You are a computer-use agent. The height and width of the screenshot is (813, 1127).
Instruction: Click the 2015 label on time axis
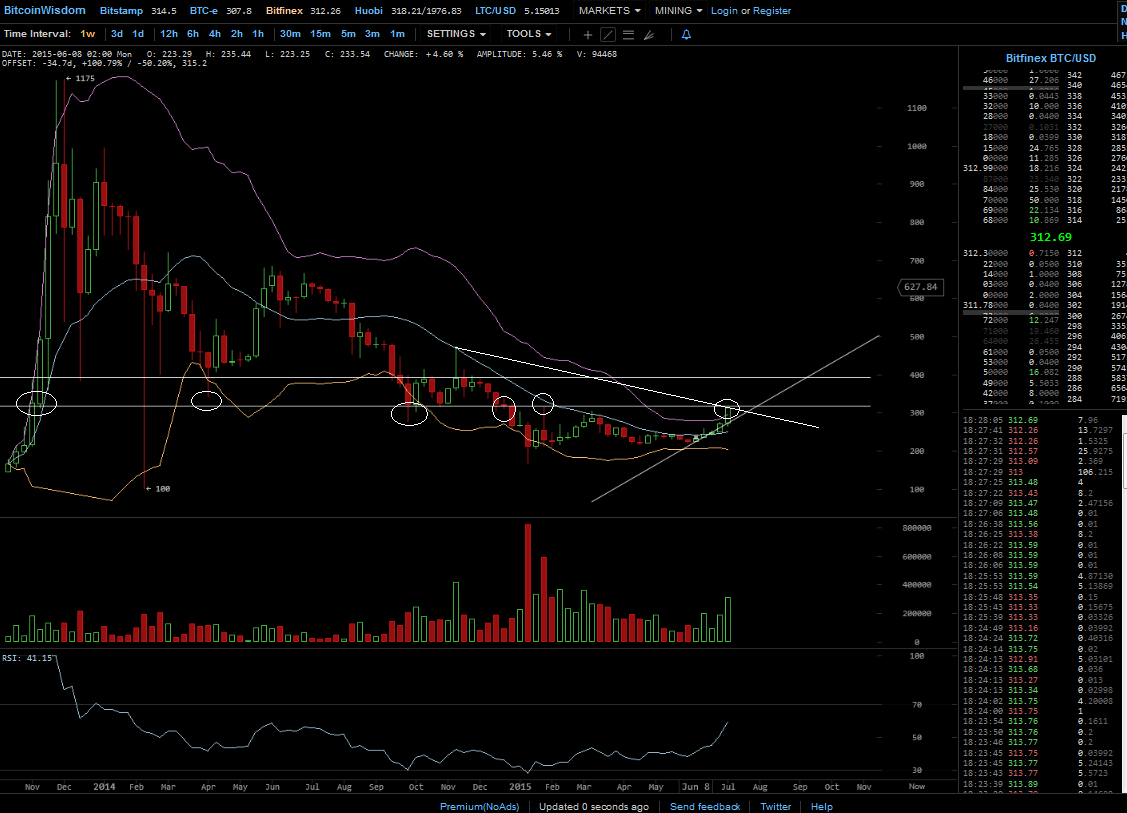(x=520, y=786)
